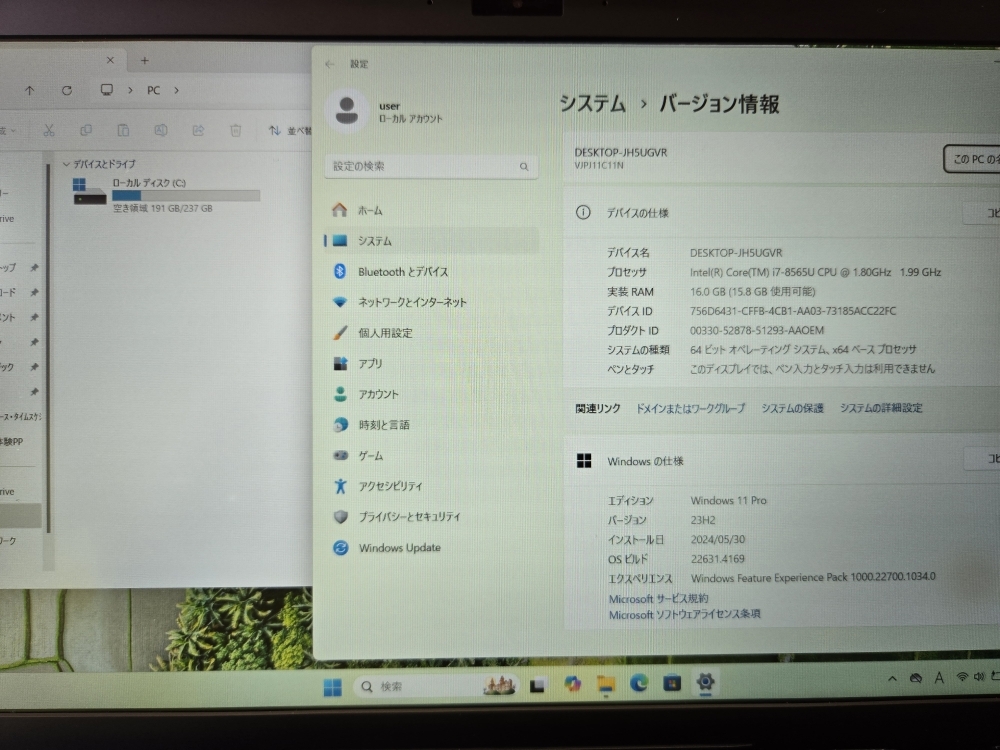This screenshot has width=1000, height=750.
Task: Collapse the デバイスとドライブ group
Action: (66, 165)
